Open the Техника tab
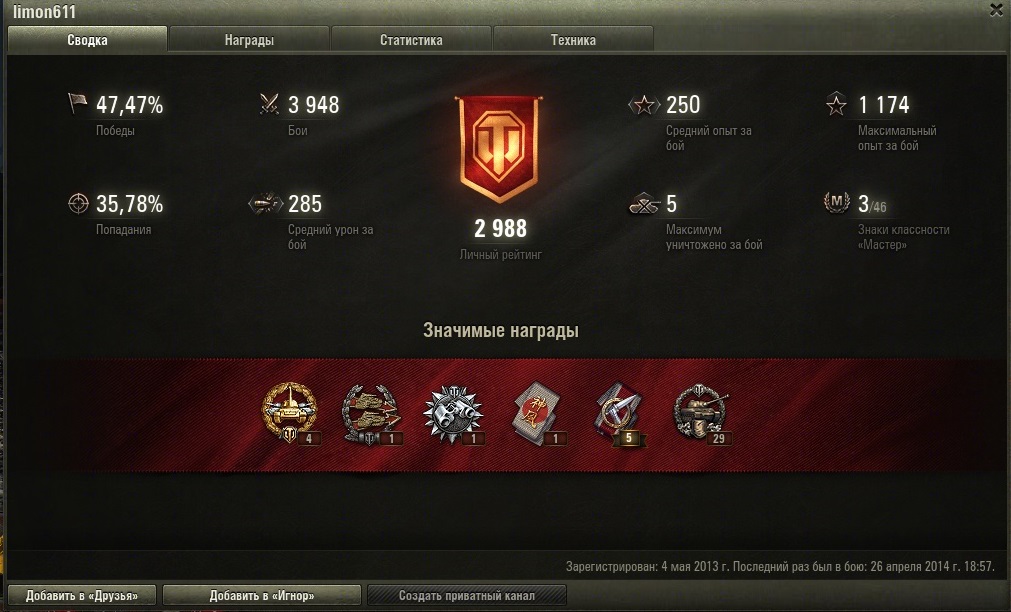 coord(573,39)
